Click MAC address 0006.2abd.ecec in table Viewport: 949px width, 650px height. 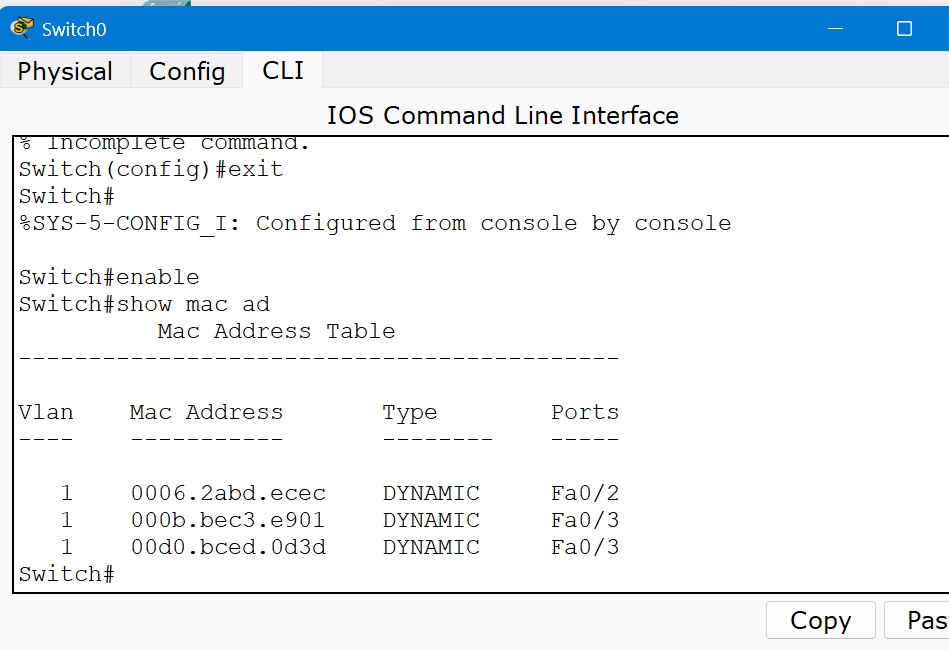[x=228, y=493]
